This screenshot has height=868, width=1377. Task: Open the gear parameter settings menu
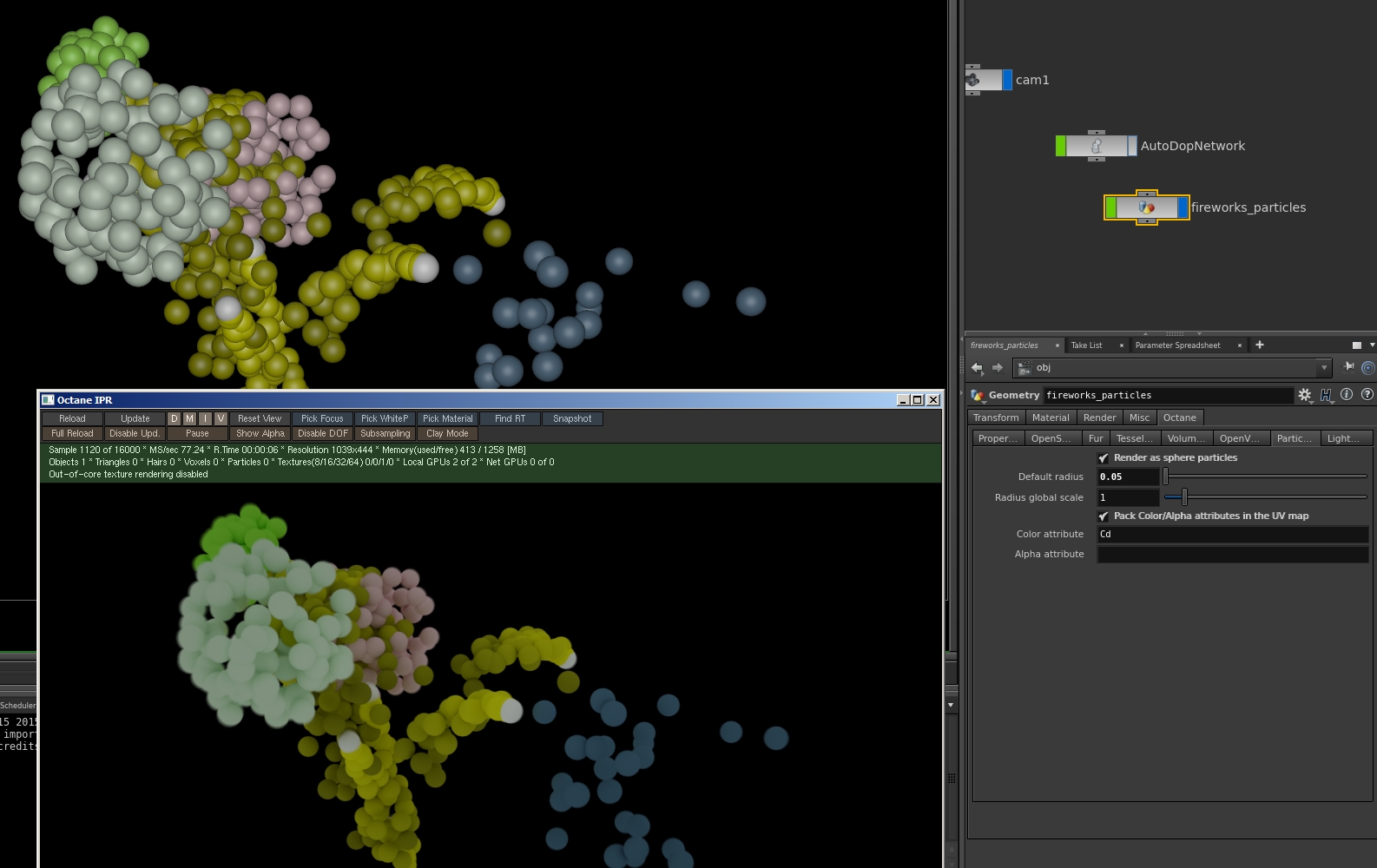1304,395
